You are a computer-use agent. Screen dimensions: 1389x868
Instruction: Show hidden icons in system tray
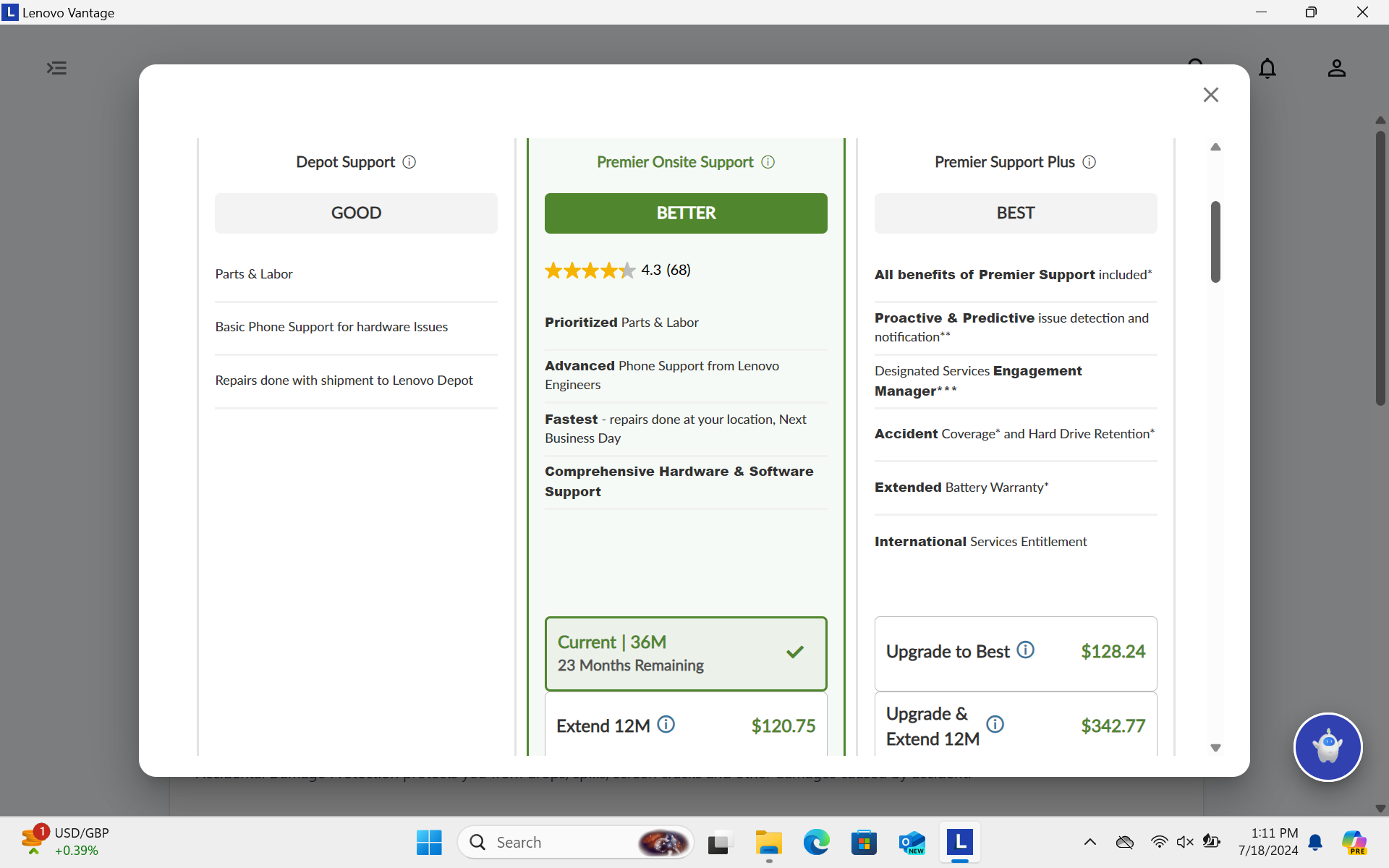[1089, 842]
